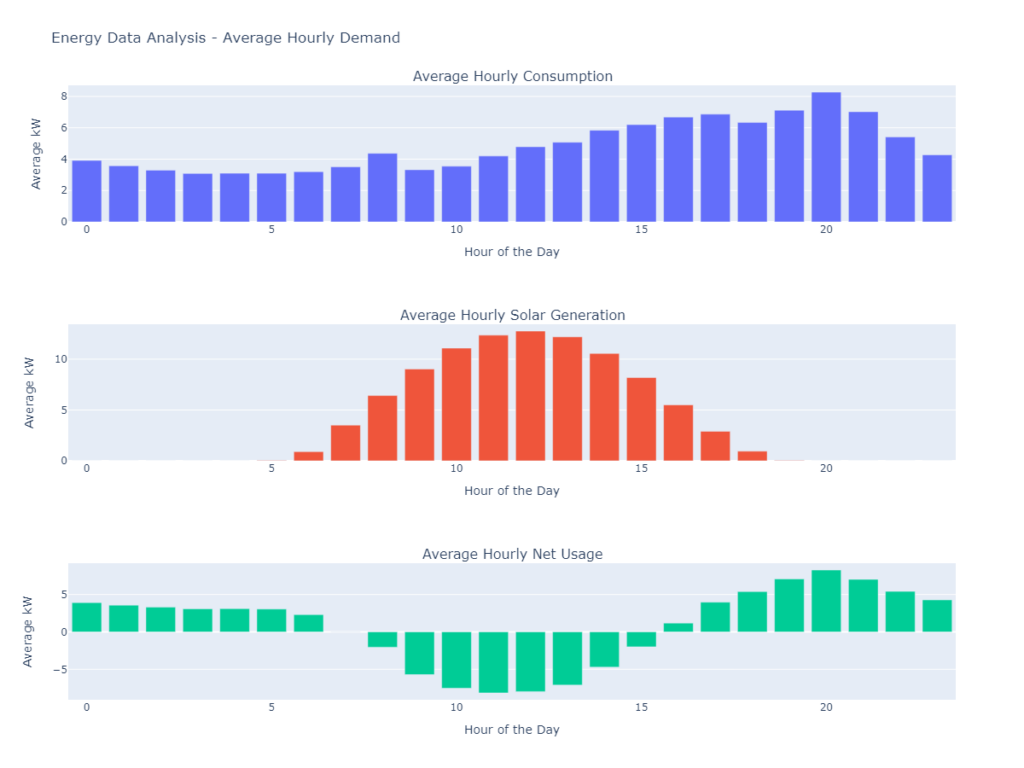
Task: Click the 'Average Hourly Net Usage' subplot title
Action: coord(512,554)
